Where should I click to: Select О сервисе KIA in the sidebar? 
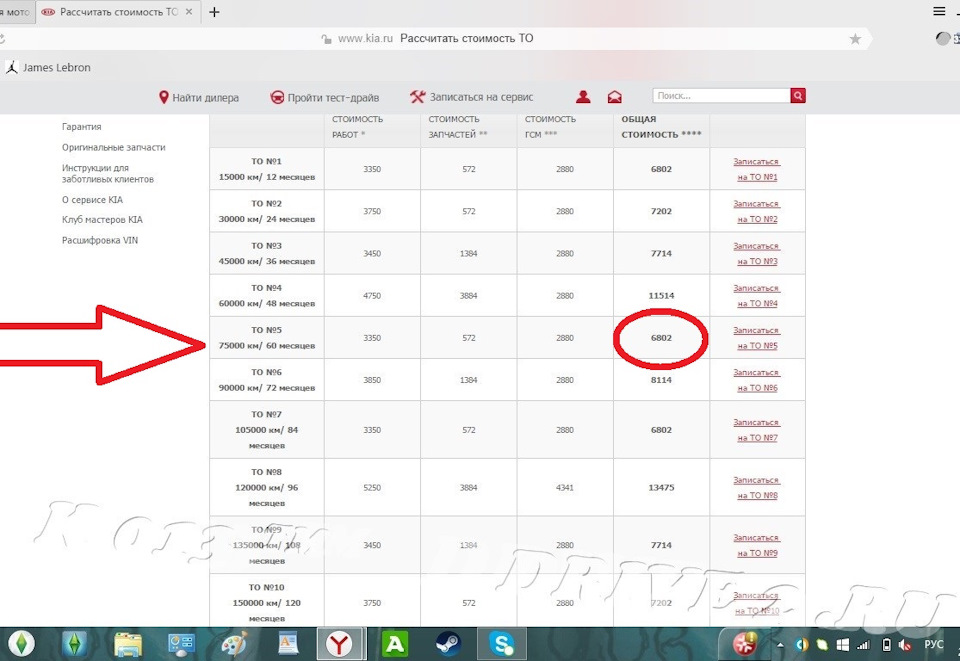click(x=92, y=200)
